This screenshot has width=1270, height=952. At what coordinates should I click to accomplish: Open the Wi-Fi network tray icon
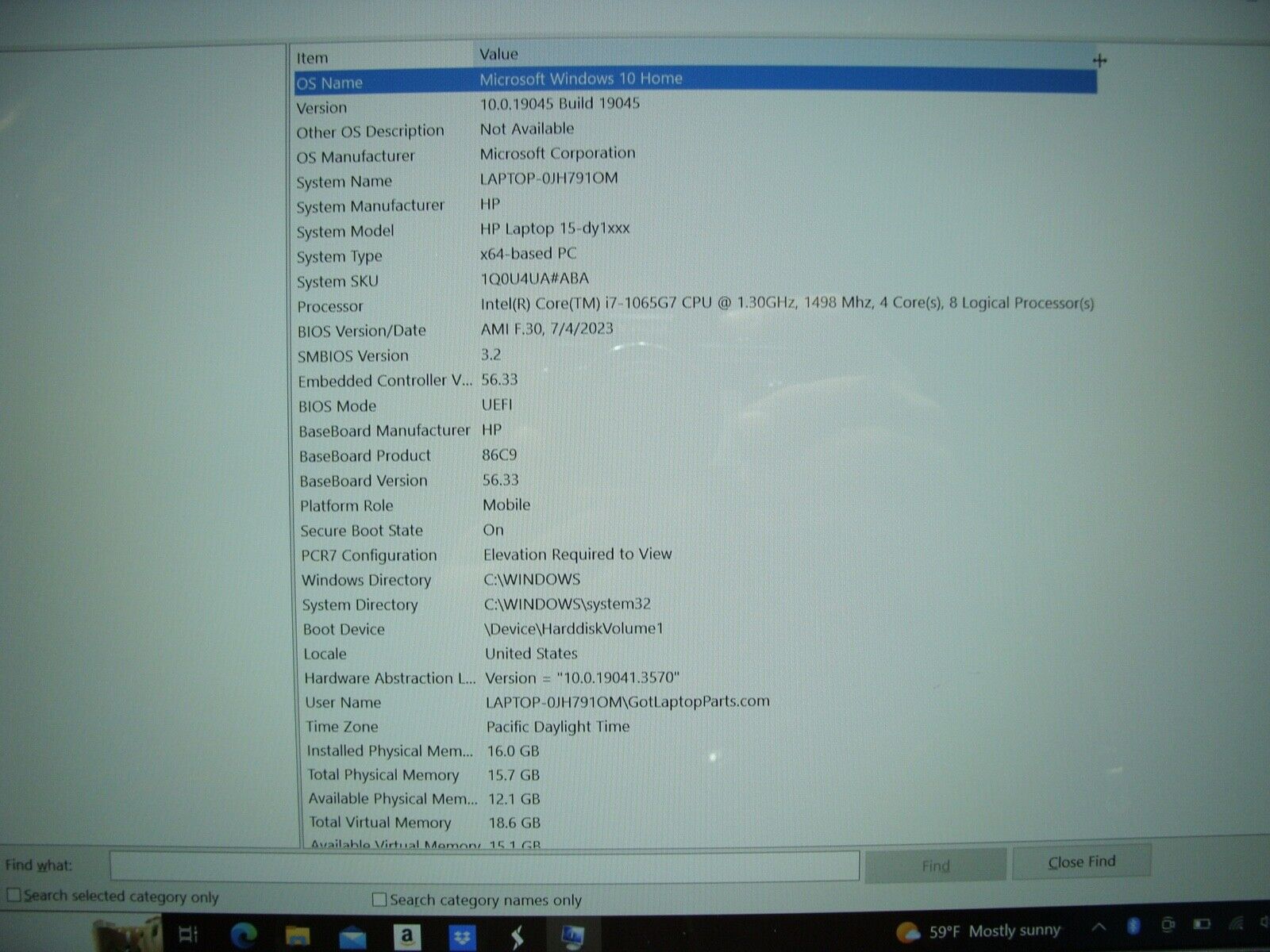[x=1236, y=923]
